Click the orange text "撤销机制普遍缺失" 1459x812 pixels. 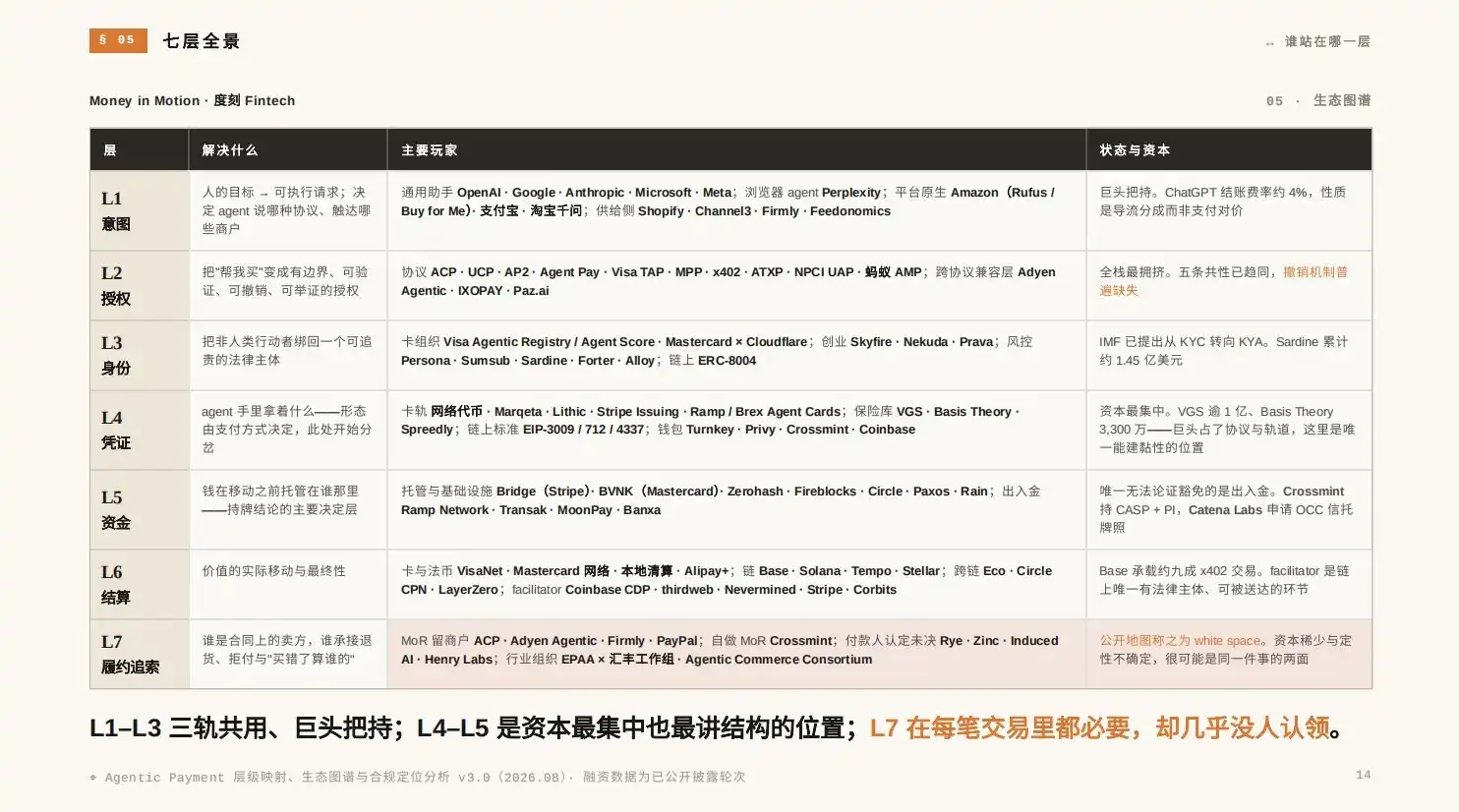tap(1224, 281)
